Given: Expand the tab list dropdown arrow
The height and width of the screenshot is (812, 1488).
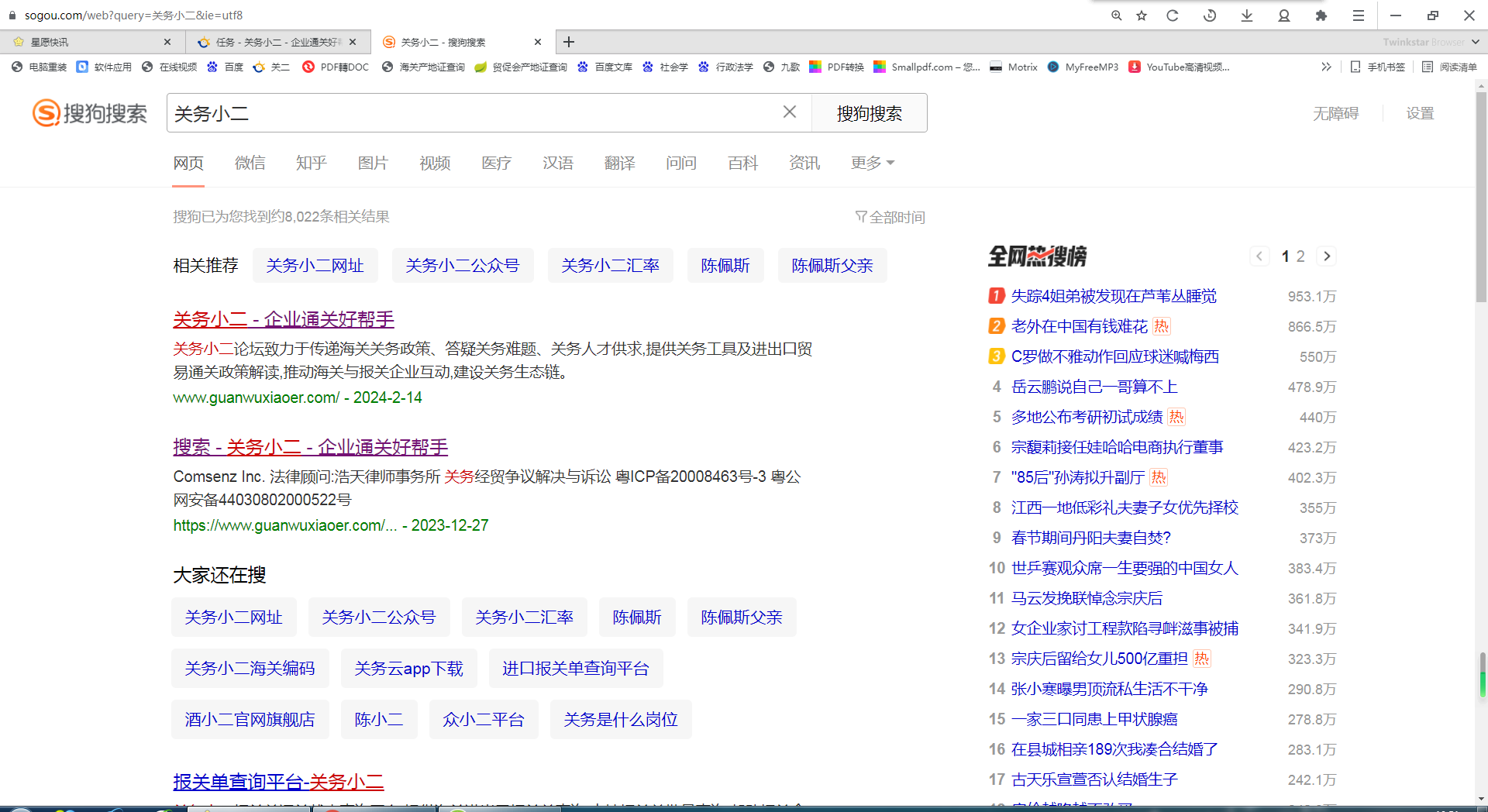Looking at the screenshot, I should (1475, 42).
